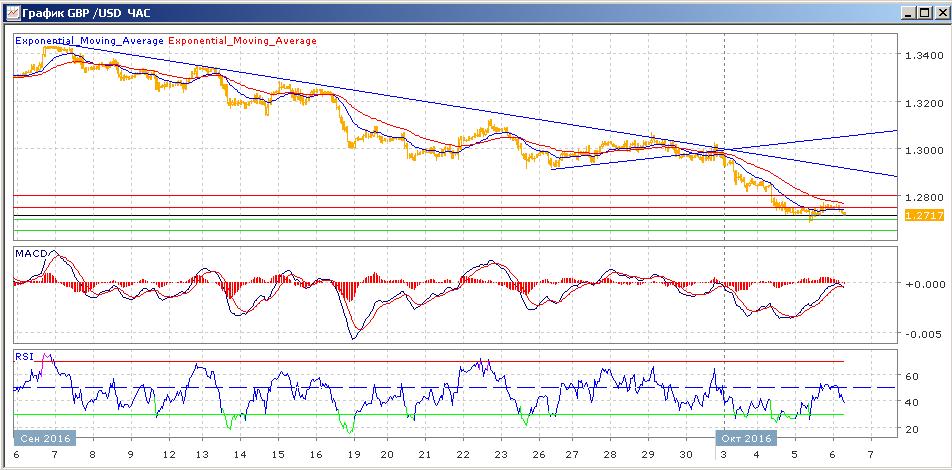Click the window title 'График GBP /USD ЧАС'
The width and height of the screenshot is (952, 470).
coord(85,12)
